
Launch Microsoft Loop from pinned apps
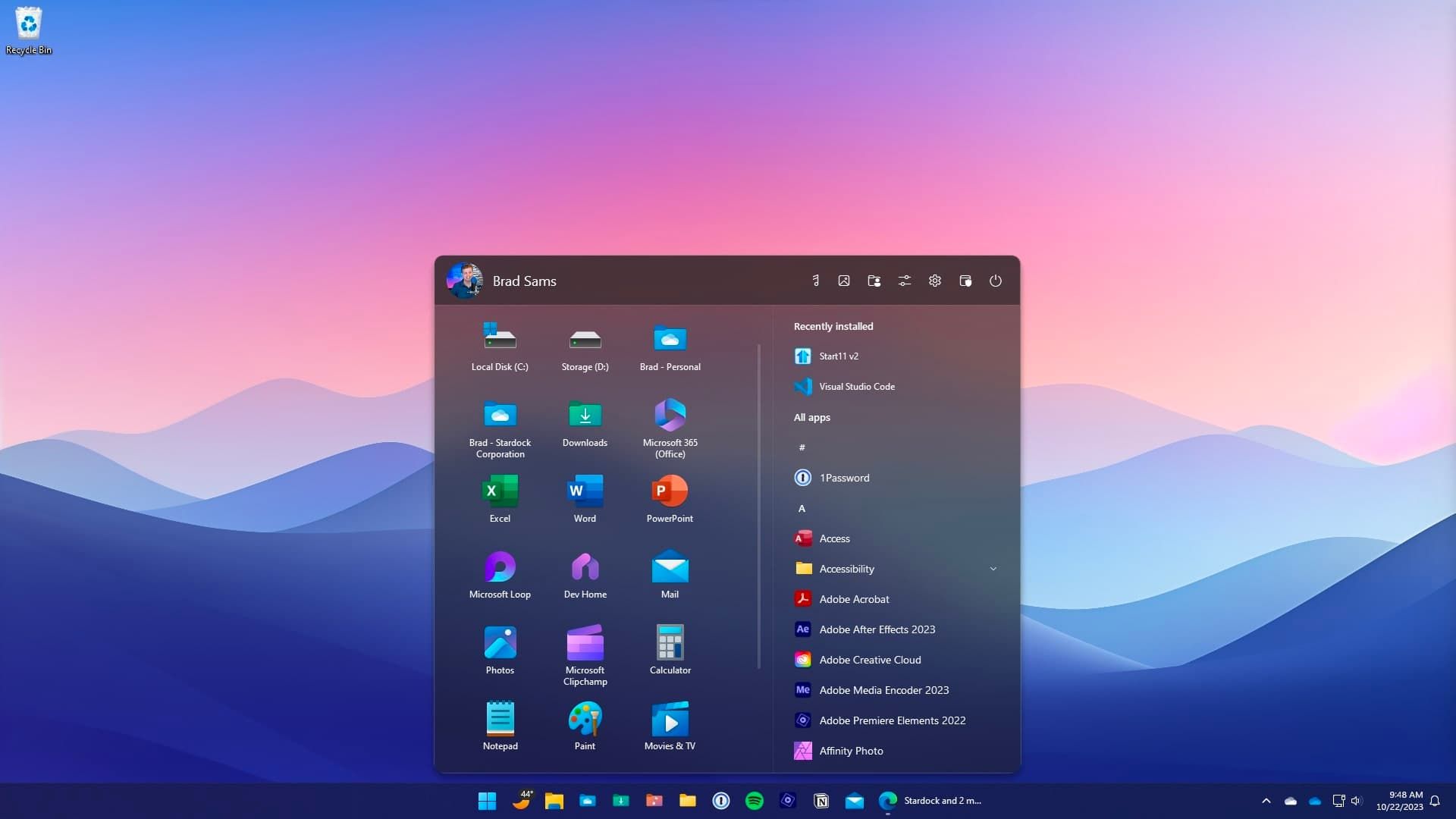pyautogui.click(x=500, y=575)
